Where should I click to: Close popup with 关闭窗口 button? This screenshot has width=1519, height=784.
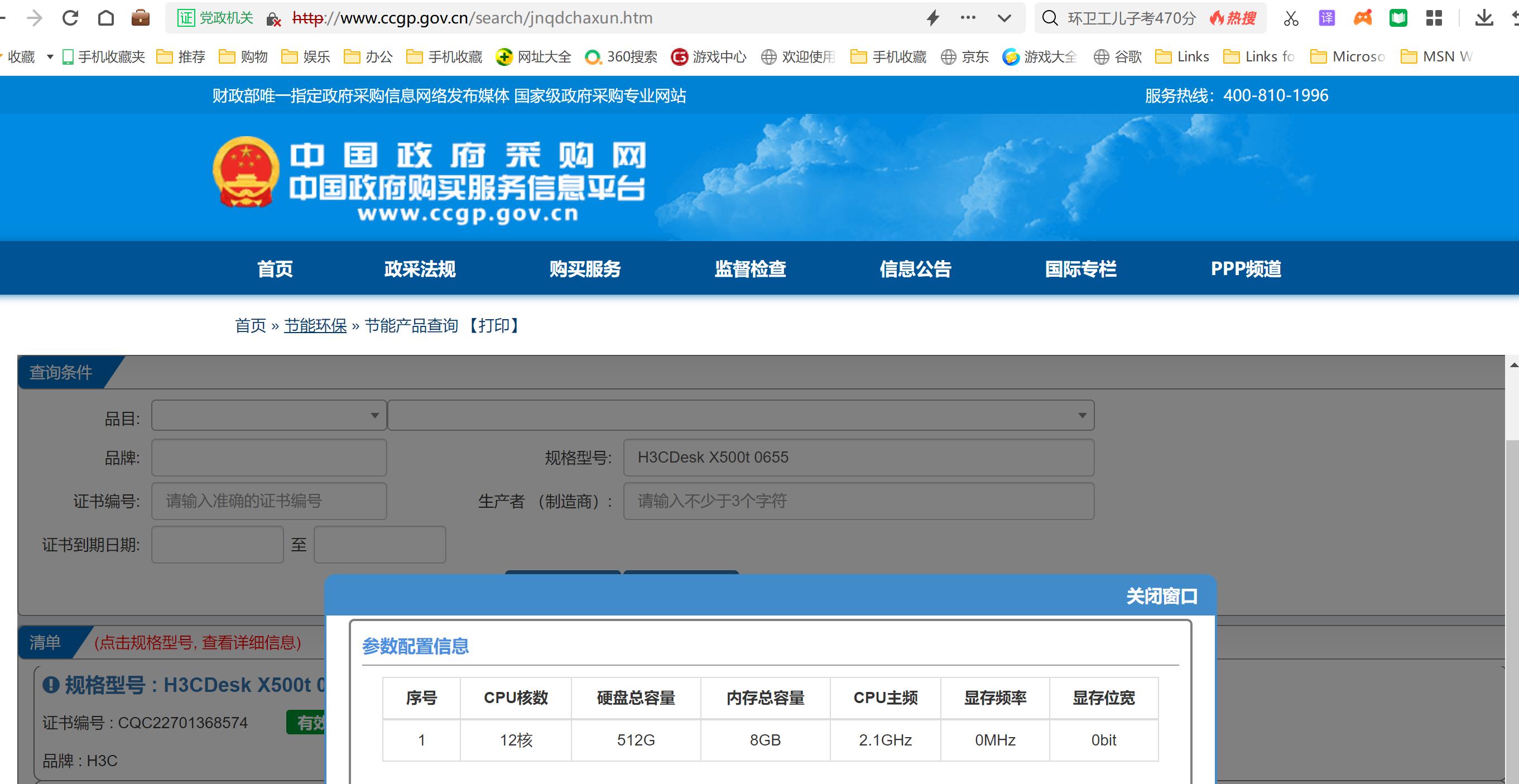click(x=1162, y=596)
